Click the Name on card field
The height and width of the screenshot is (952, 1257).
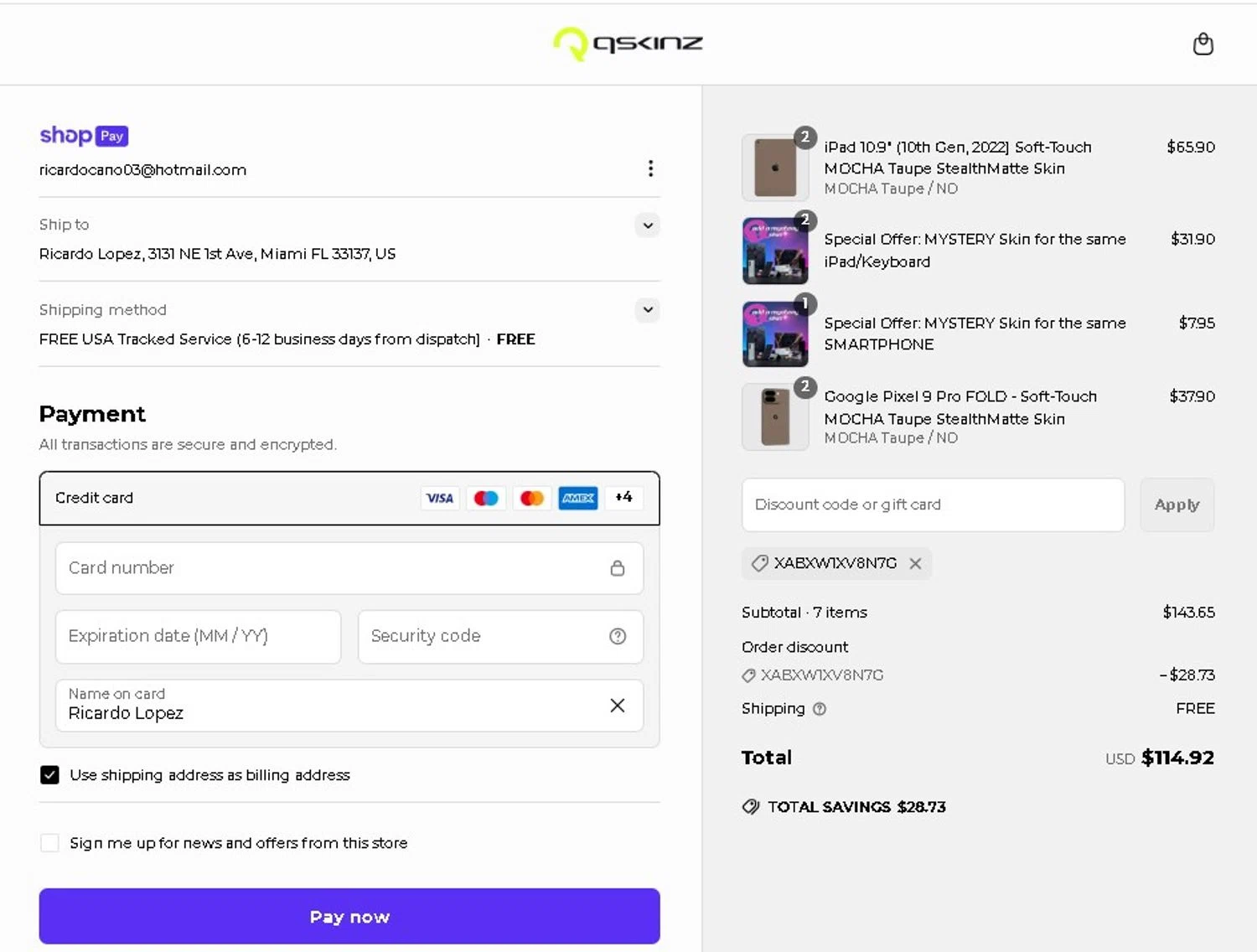pos(349,706)
